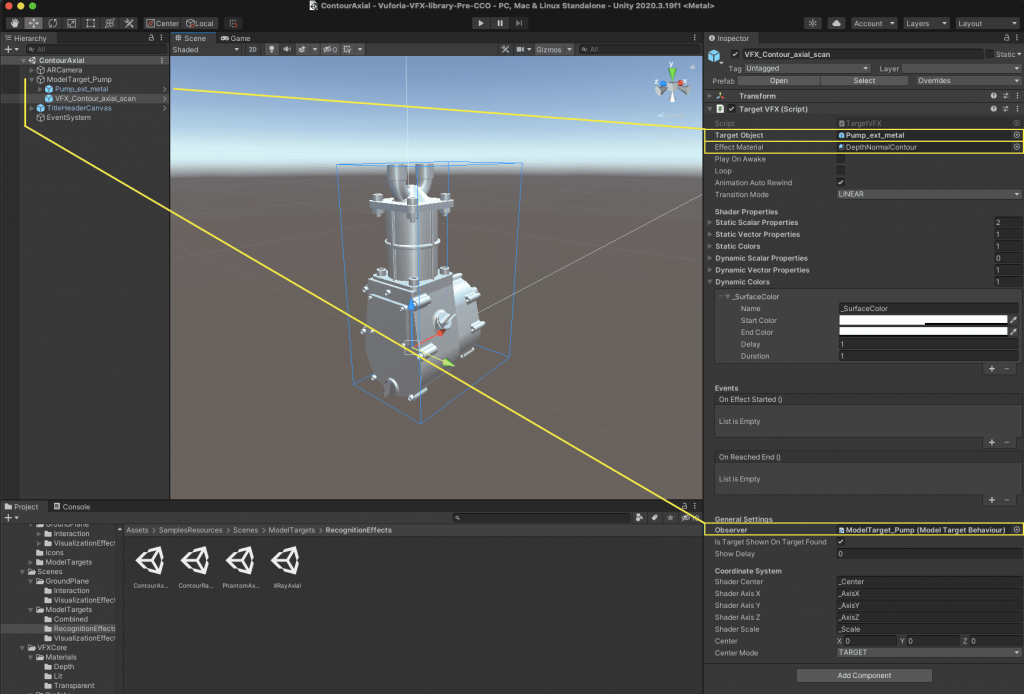The width and height of the screenshot is (1024, 694).
Task: Toggle the scene grid icon
Action: [347, 49]
